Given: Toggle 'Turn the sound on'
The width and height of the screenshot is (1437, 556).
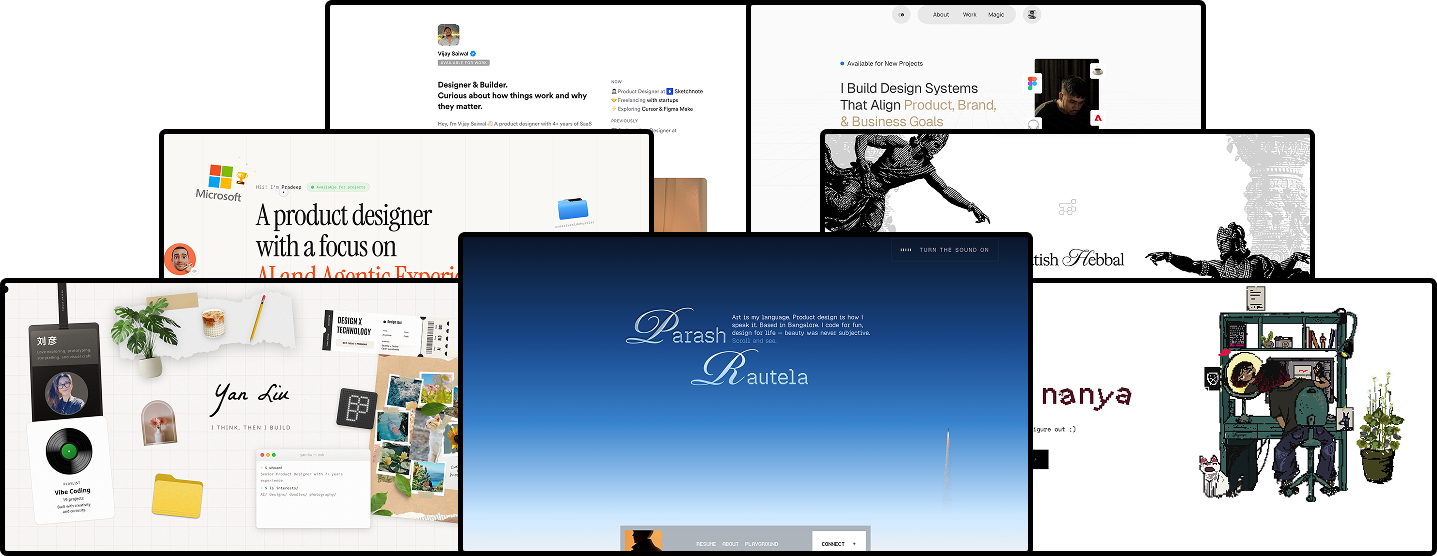Looking at the screenshot, I should [x=945, y=250].
